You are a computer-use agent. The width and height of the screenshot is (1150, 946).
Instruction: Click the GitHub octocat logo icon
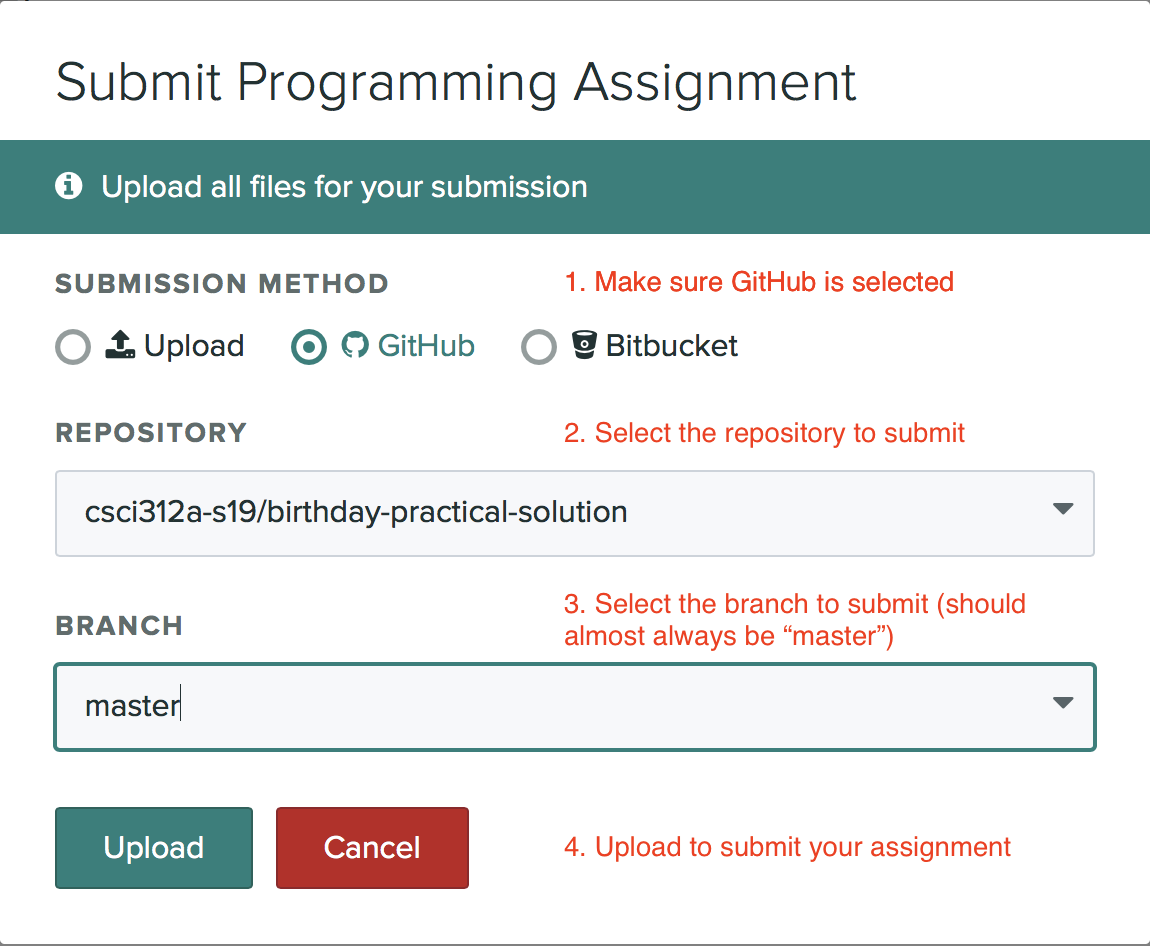[355, 345]
